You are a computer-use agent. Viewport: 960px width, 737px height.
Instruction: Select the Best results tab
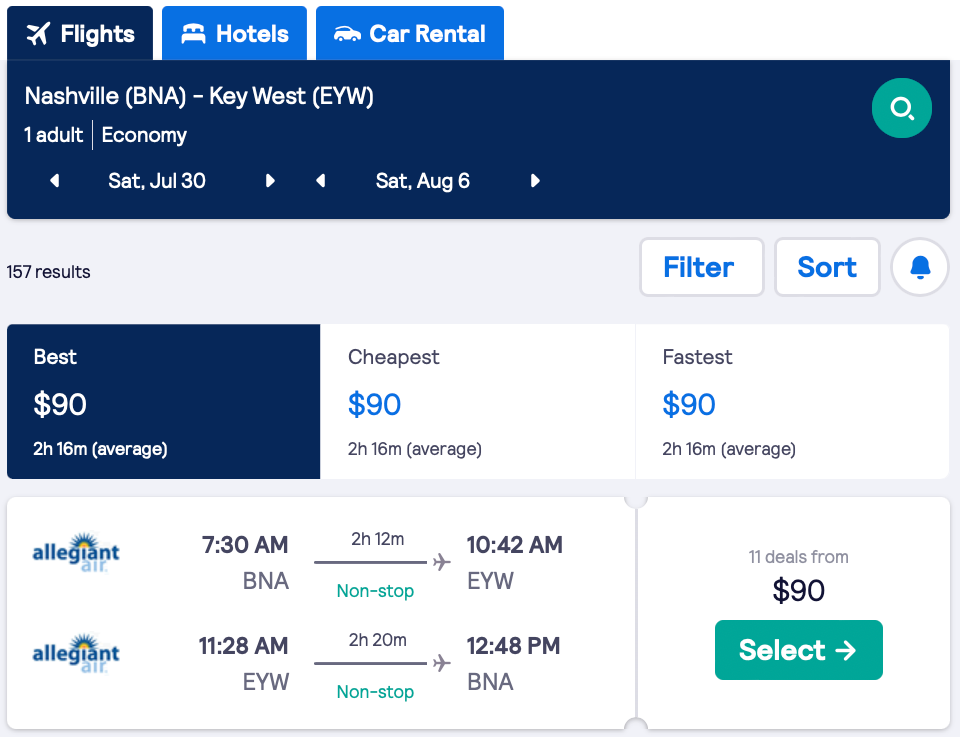point(163,401)
